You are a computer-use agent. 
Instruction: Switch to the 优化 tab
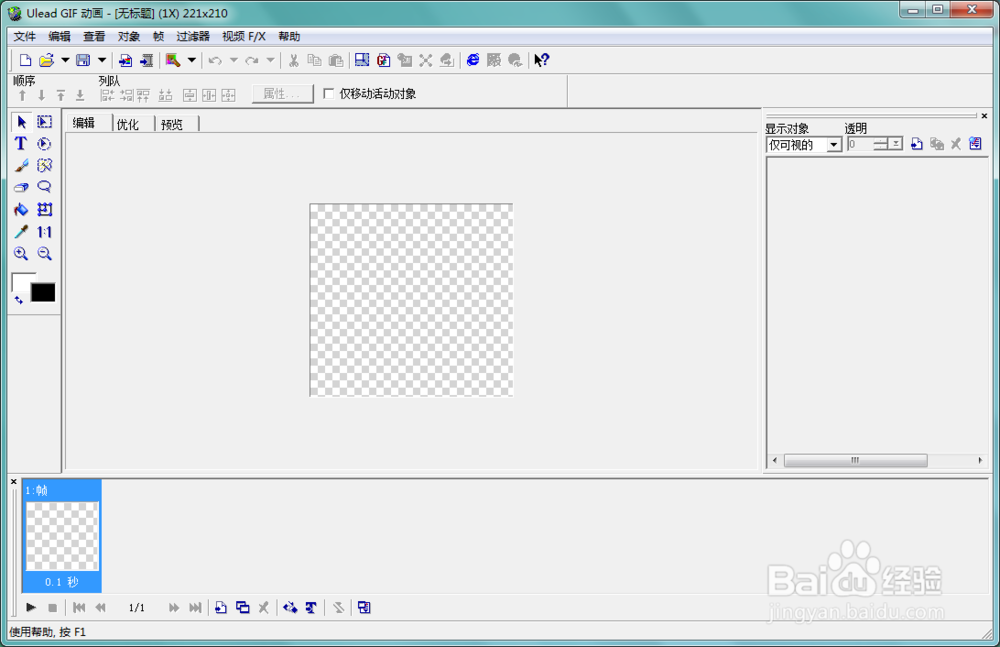129,123
